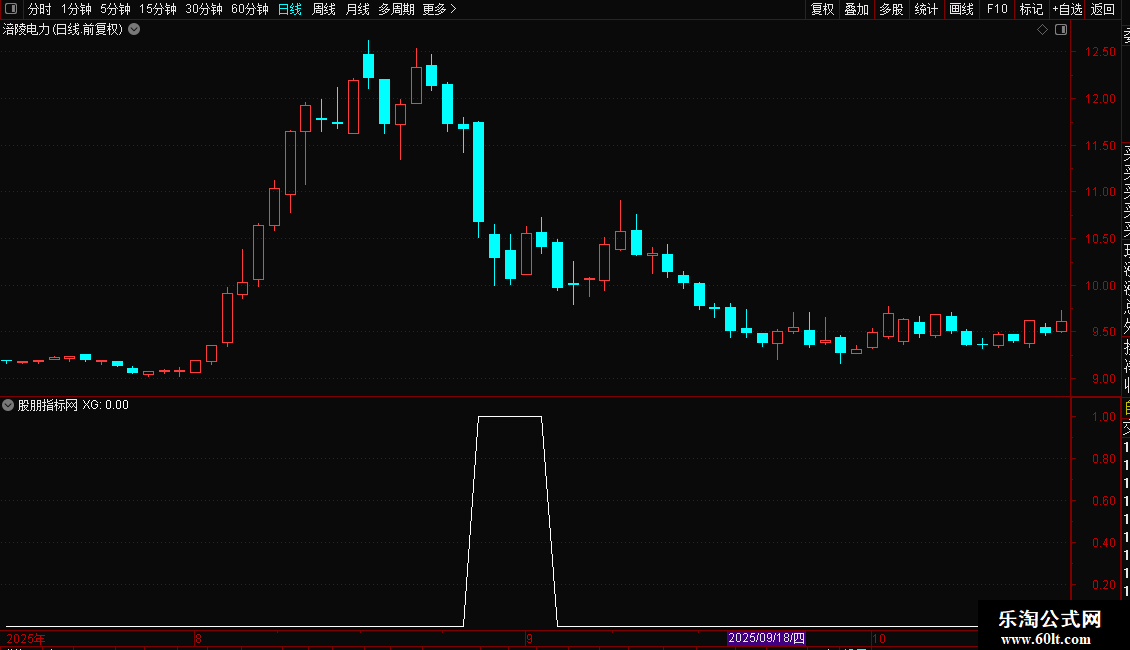Open F10 company info
The image size is (1130, 650).
point(997,9)
